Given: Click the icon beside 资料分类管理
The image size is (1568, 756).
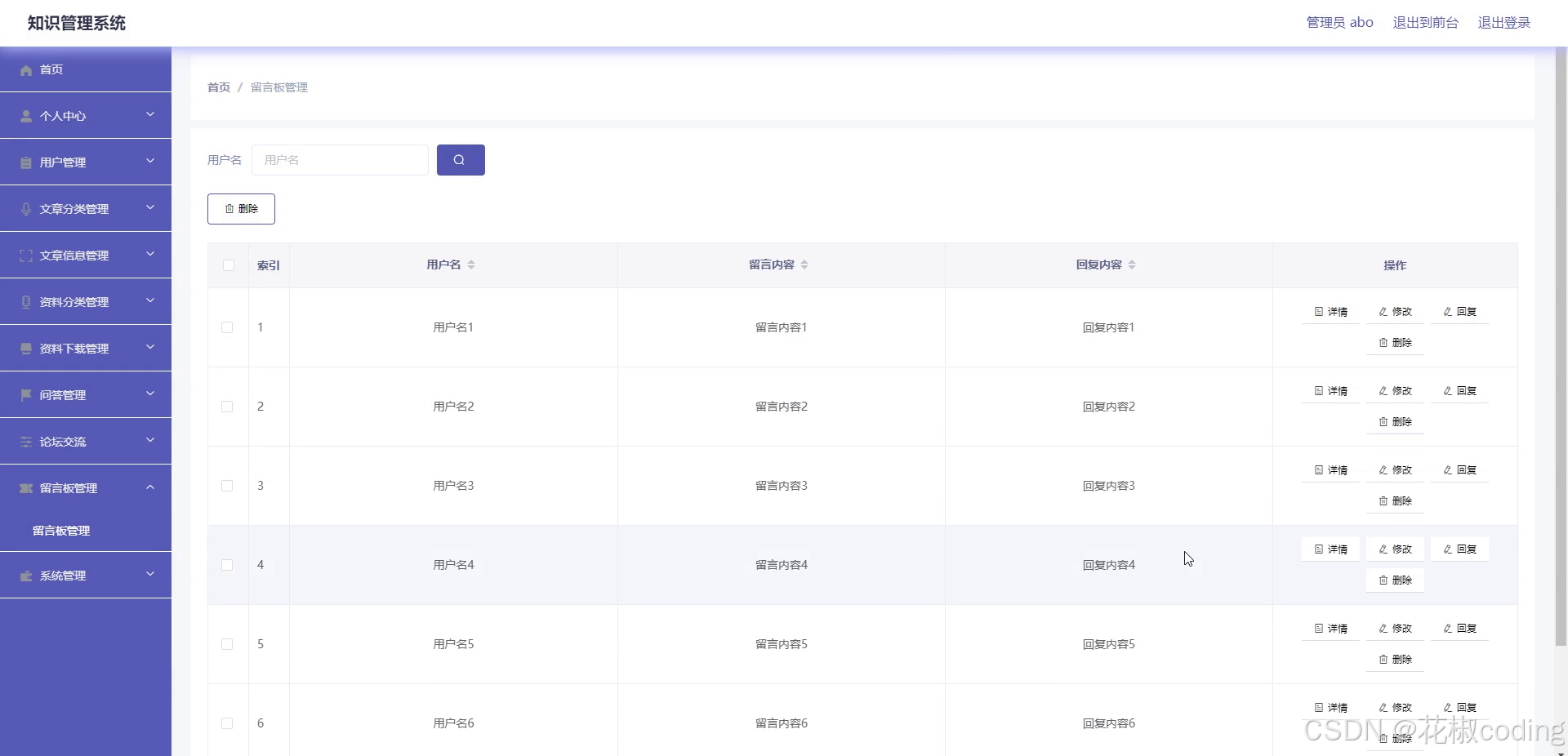Looking at the screenshot, I should tap(26, 302).
